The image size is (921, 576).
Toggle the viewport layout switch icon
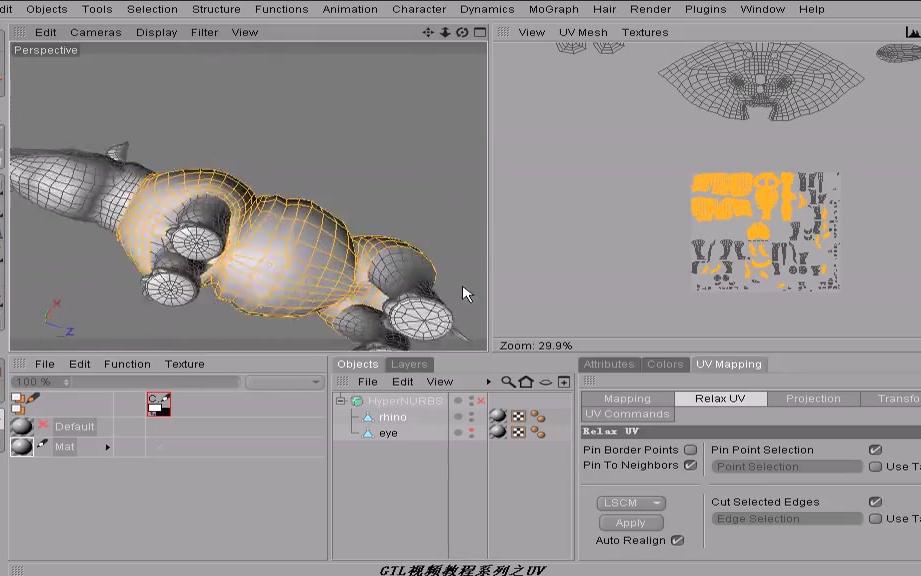478,32
